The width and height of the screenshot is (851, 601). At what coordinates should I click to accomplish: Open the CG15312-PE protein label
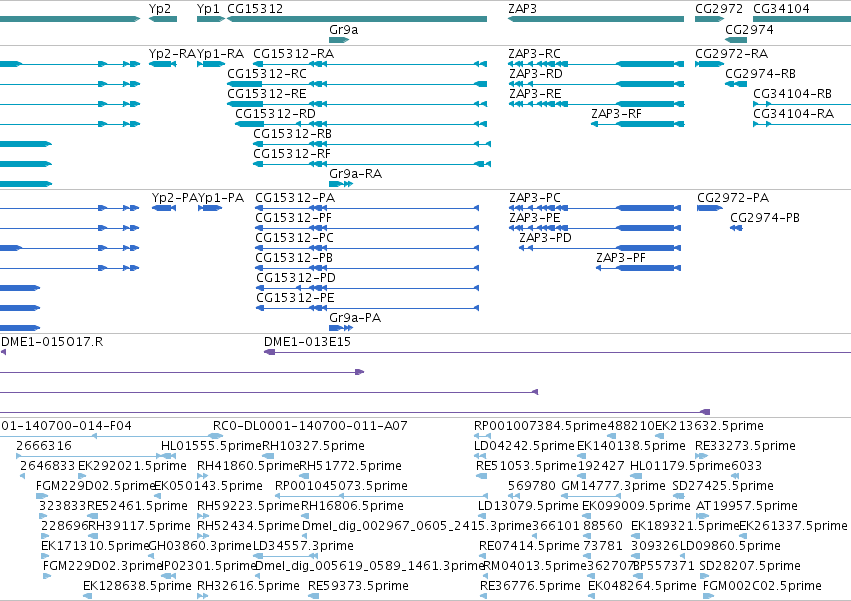coord(295,299)
